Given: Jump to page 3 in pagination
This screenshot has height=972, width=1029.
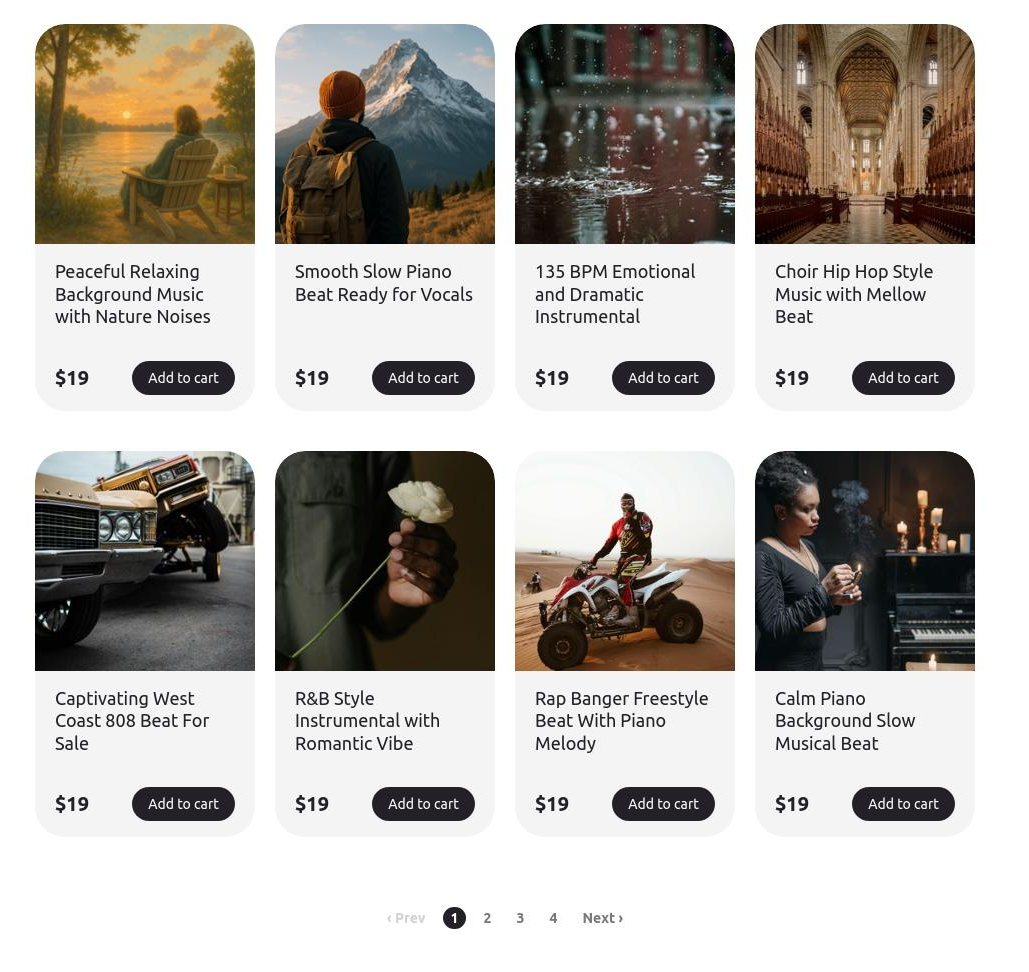Looking at the screenshot, I should [520, 918].
